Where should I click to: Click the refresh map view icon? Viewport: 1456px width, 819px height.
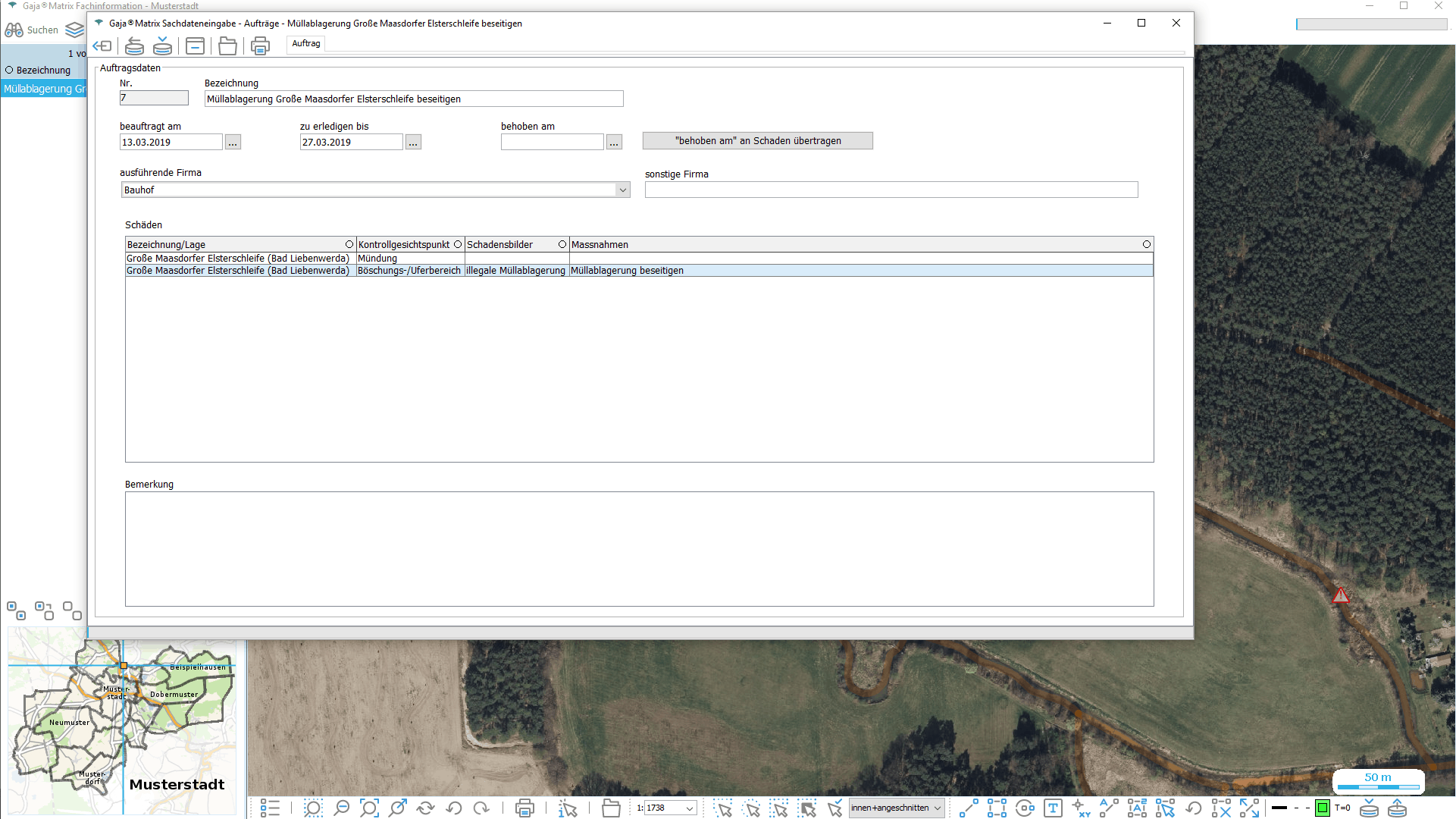point(425,808)
